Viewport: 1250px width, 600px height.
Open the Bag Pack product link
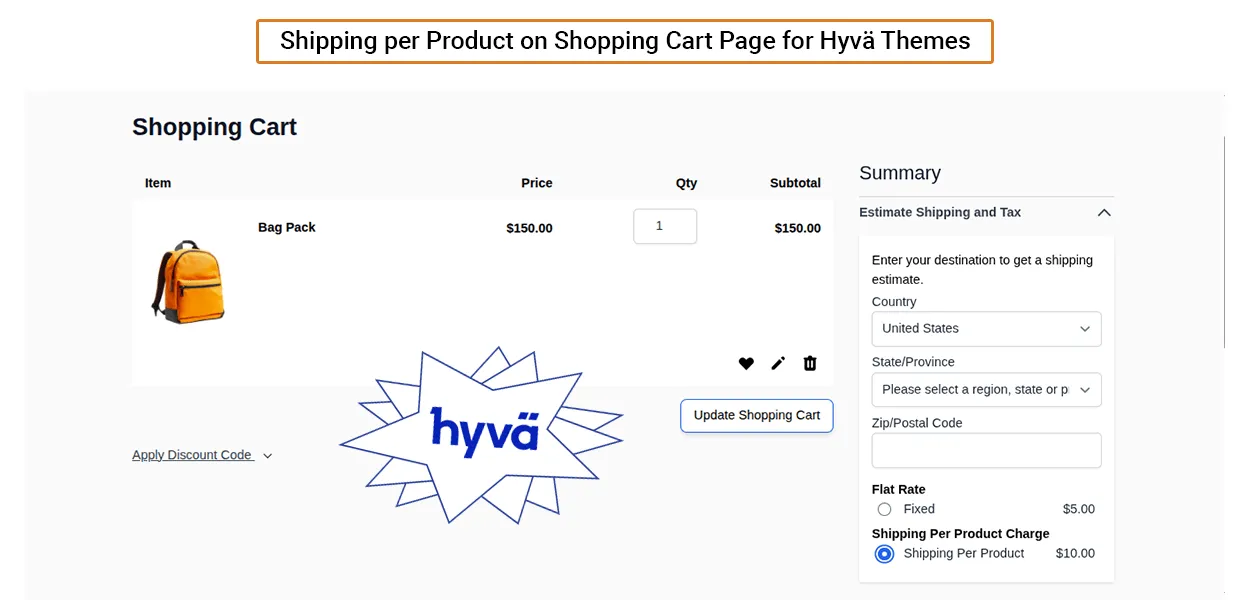287,227
